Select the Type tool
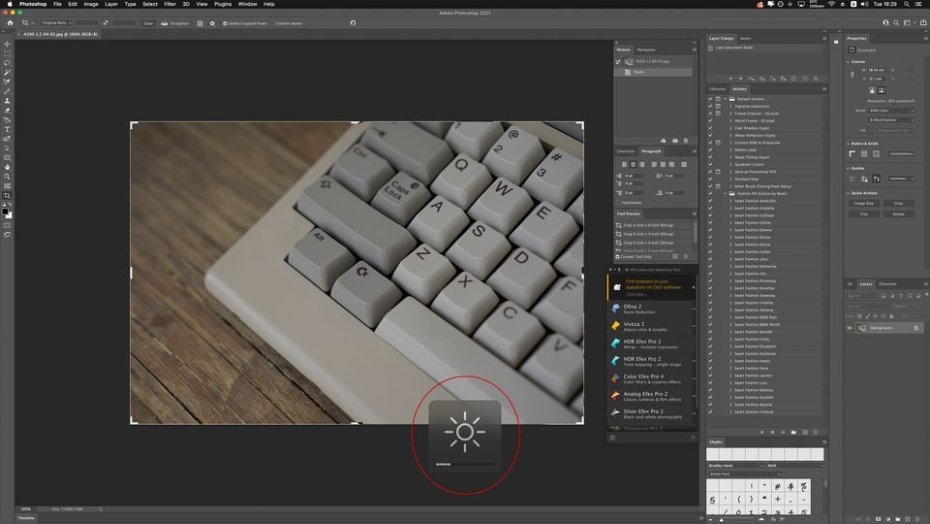The width and height of the screenshot is (930, 524). click(7, 129)
